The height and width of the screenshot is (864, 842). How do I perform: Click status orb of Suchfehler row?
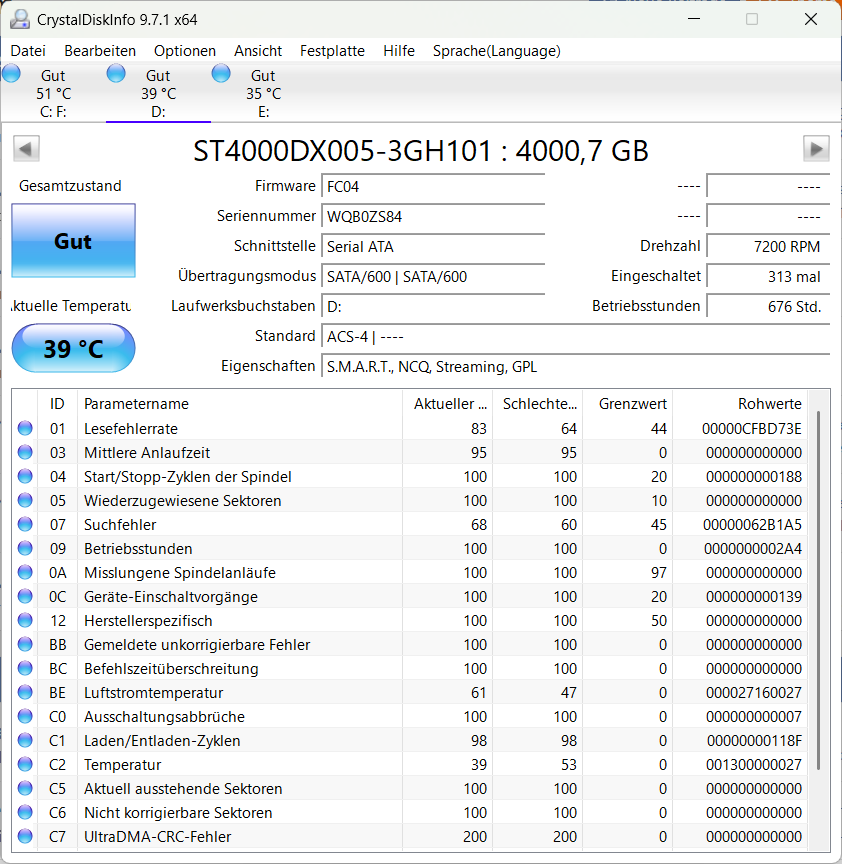coord(25,524)
